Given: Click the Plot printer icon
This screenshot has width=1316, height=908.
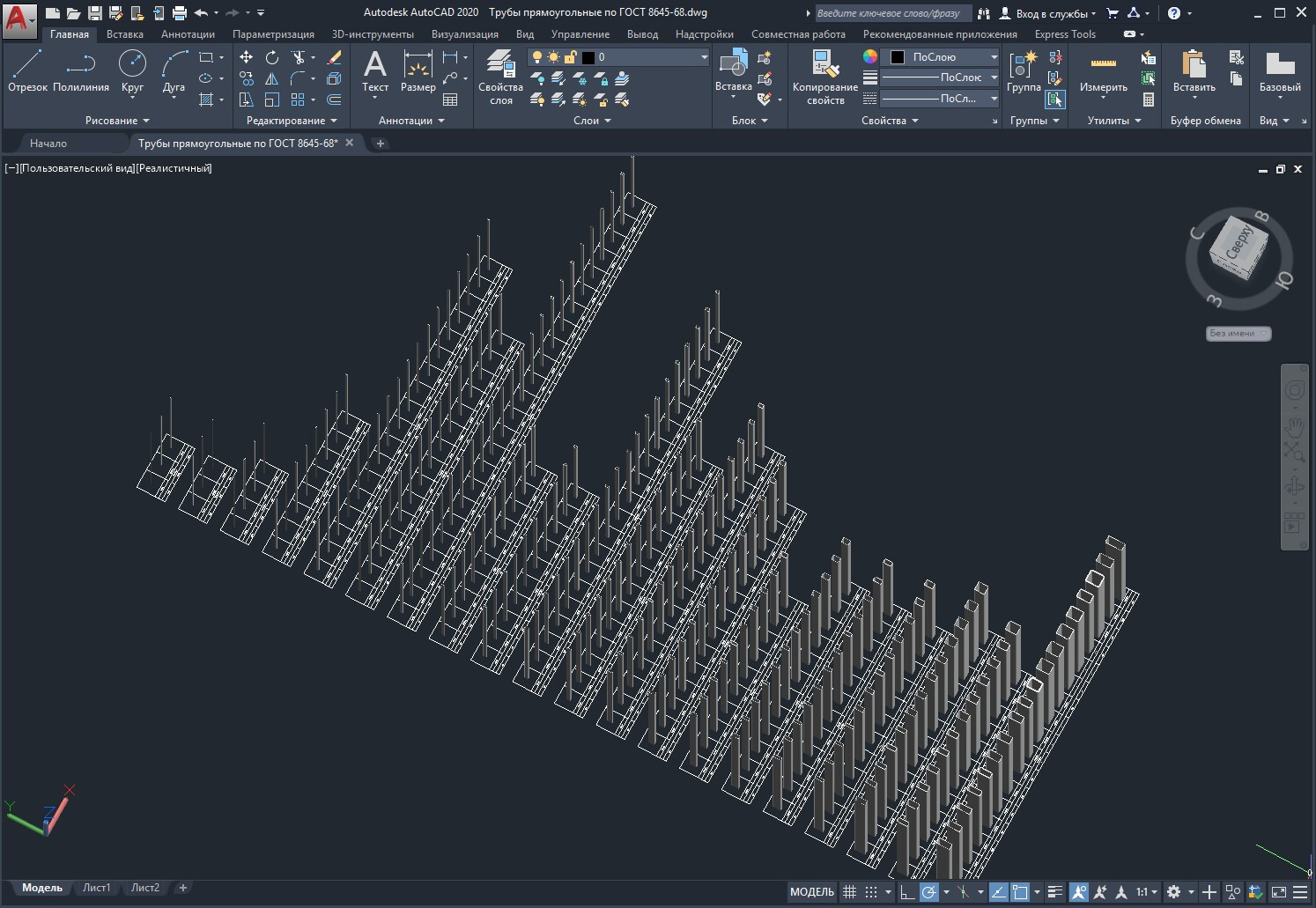Looking at the screenshot, I should pyautogui.click(x=180, y=13).
